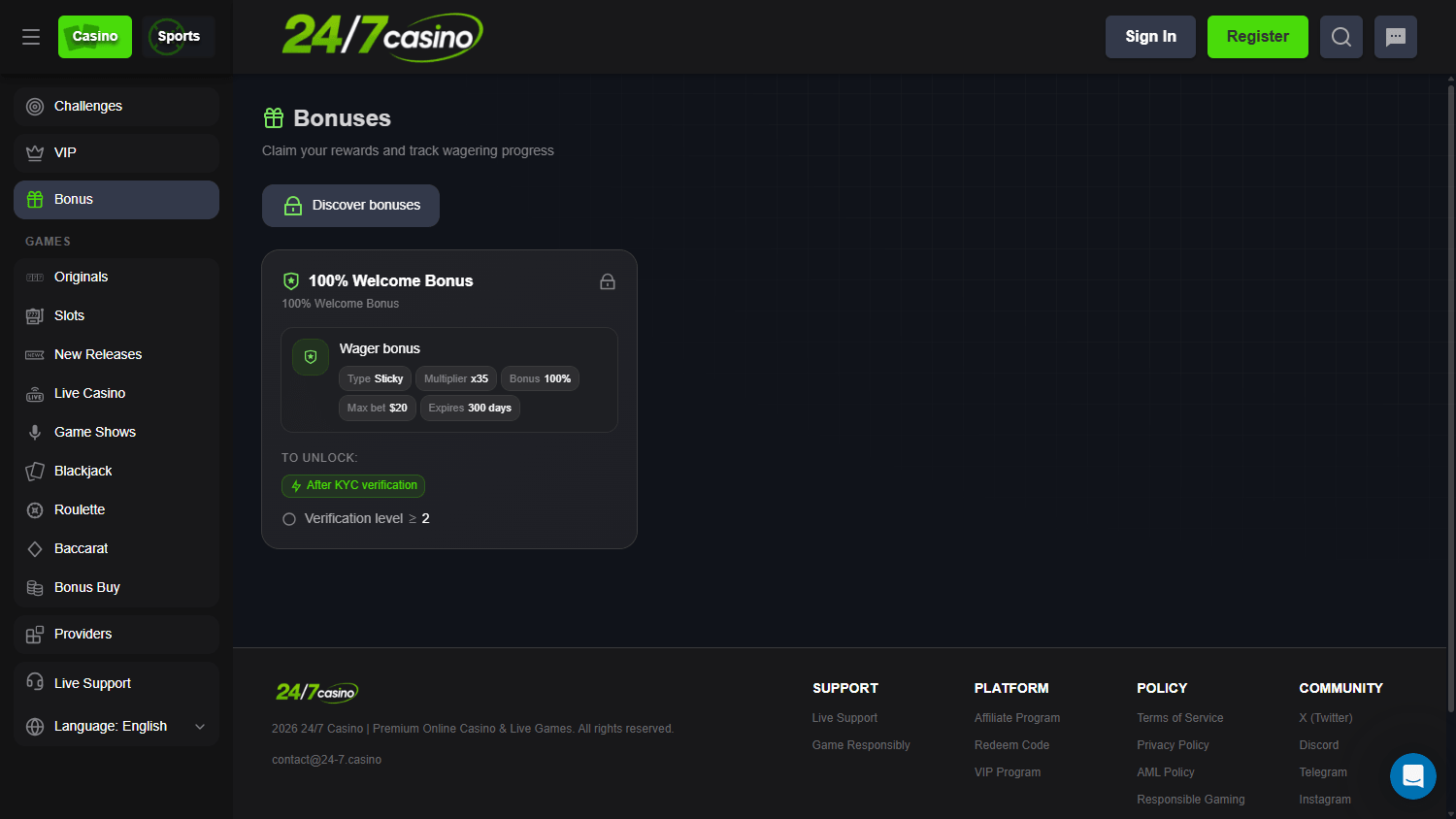Open the Live Casino menu entry

pyautogui.click(x=116, y=394)
